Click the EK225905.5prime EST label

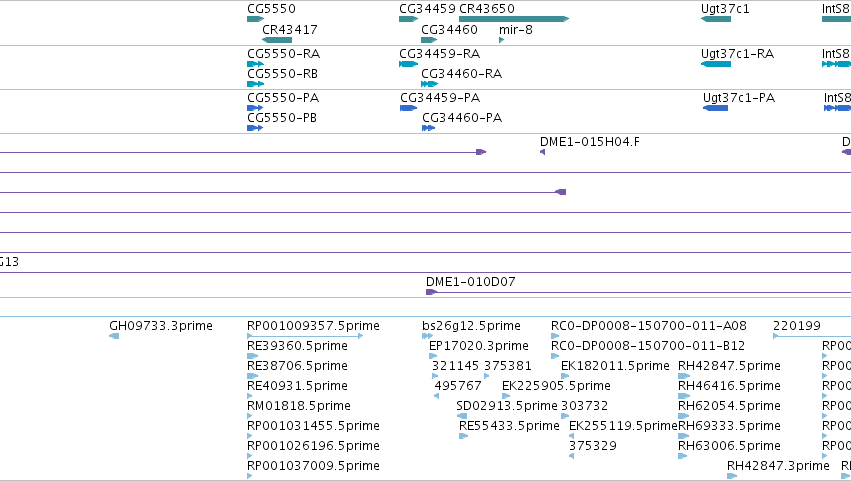coord(556,386)
